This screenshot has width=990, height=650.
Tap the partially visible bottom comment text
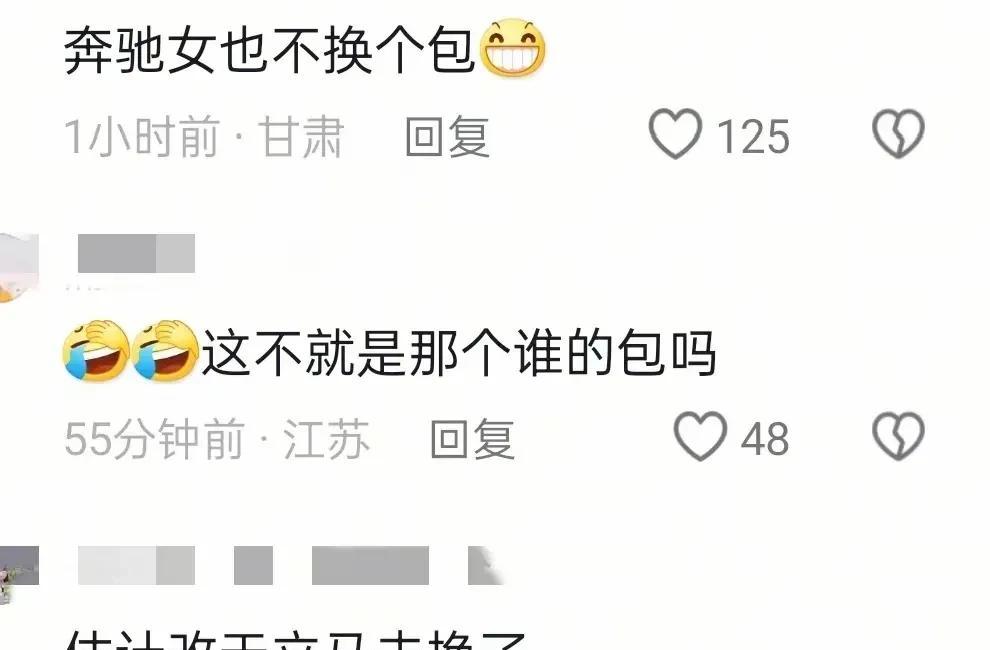295,638
